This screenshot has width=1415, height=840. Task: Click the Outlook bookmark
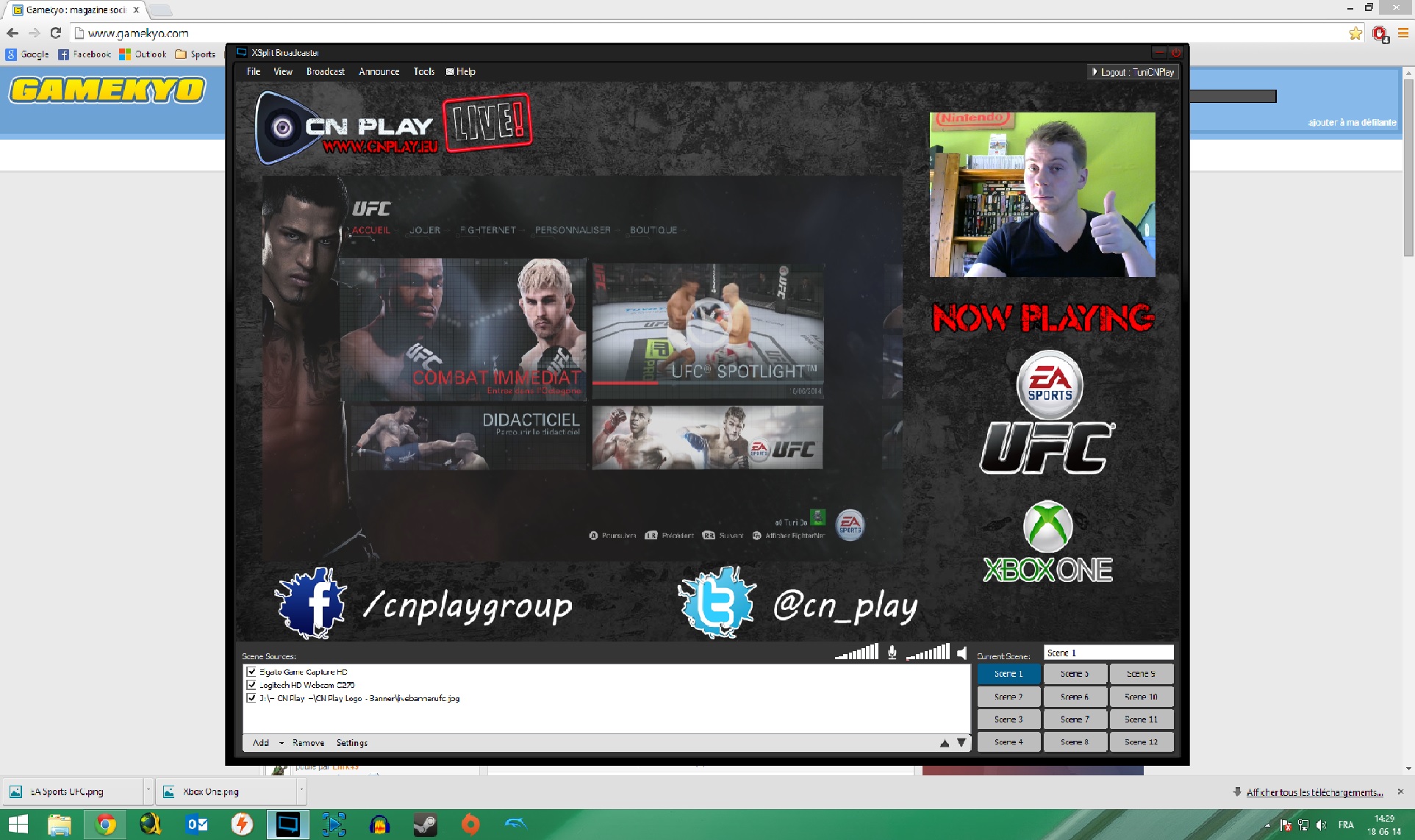click(143, 54)
